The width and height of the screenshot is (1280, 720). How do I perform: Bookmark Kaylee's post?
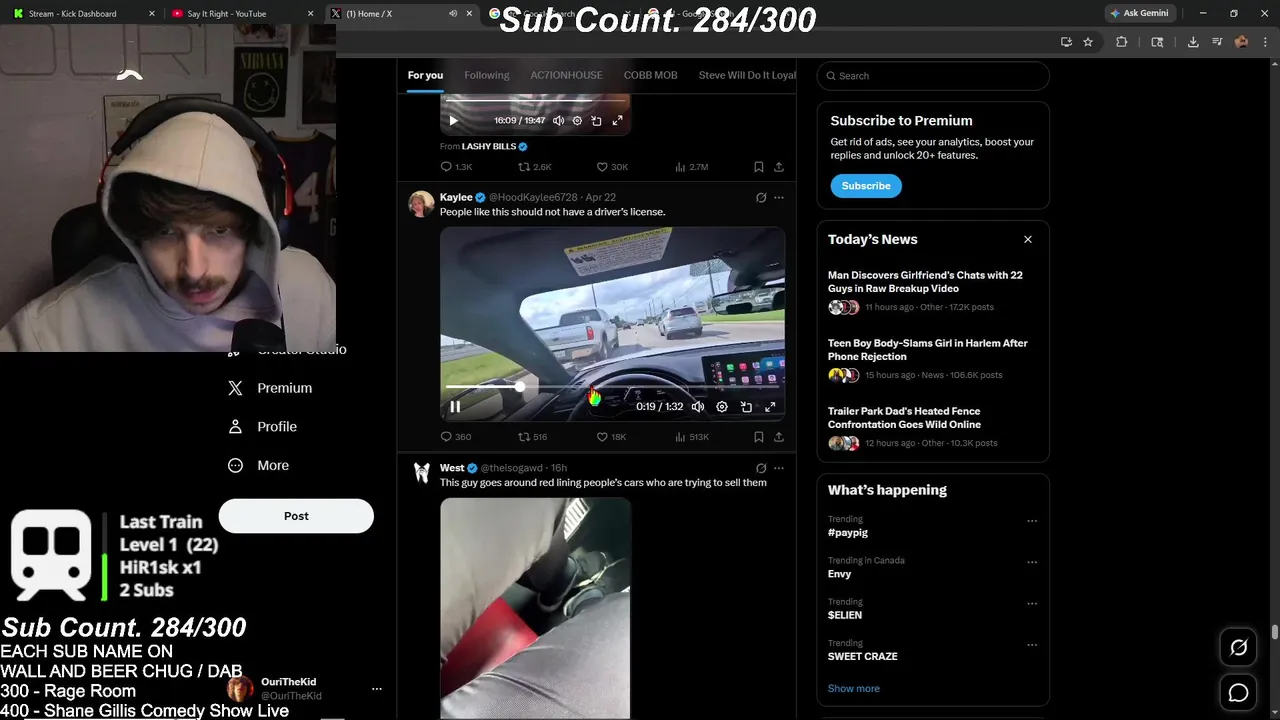click(759, 437)
